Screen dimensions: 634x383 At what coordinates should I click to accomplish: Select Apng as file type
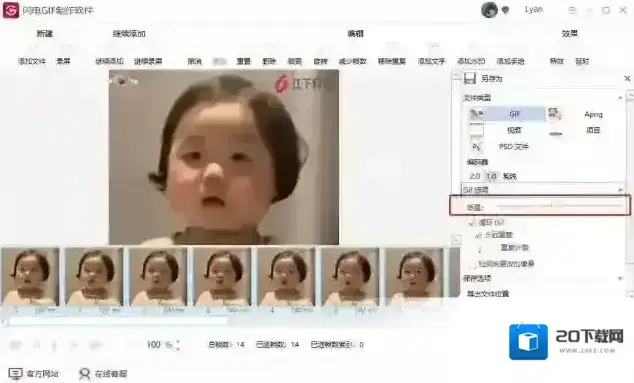pos(593,114)
